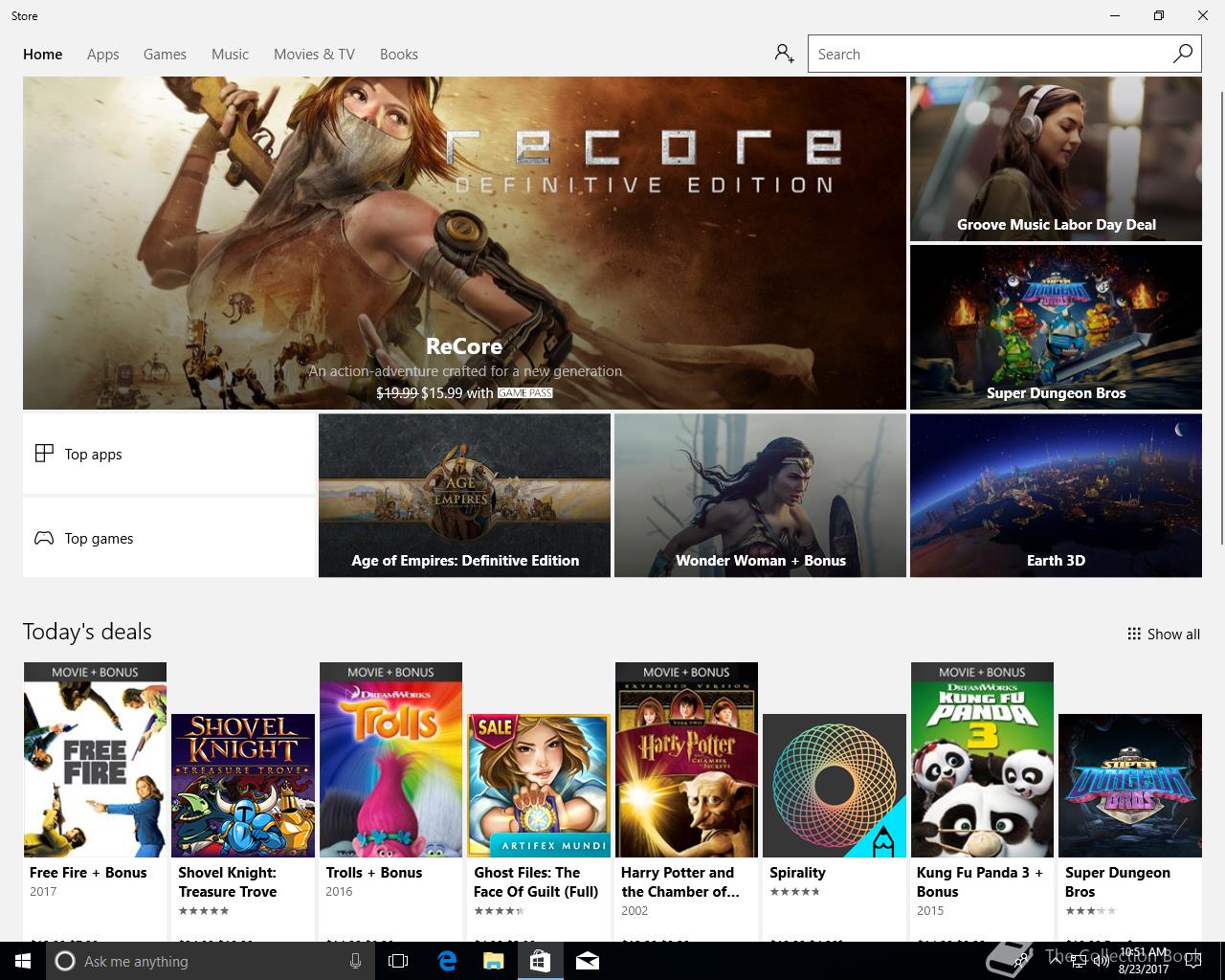Screen dimensions: 1225x980
Task: Open the Free Fire movie poster
Action: tap(95, 760)
